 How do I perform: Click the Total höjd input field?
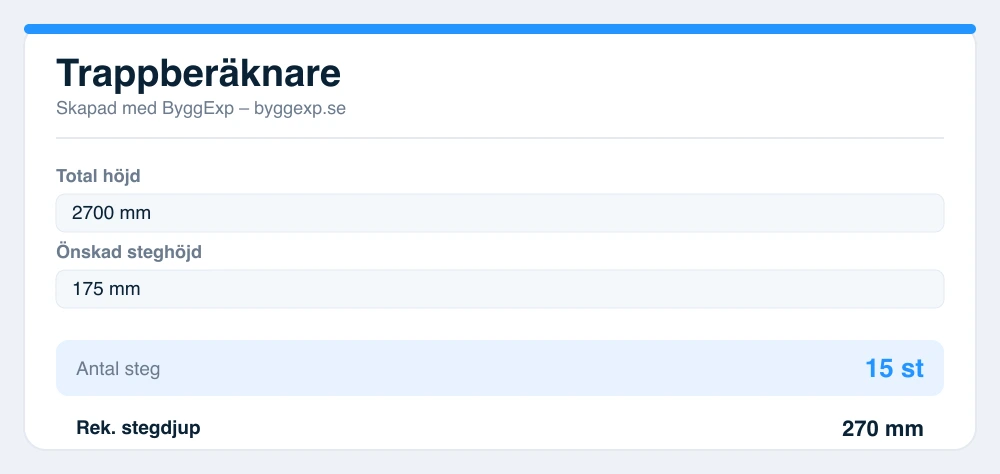point(499,213)
